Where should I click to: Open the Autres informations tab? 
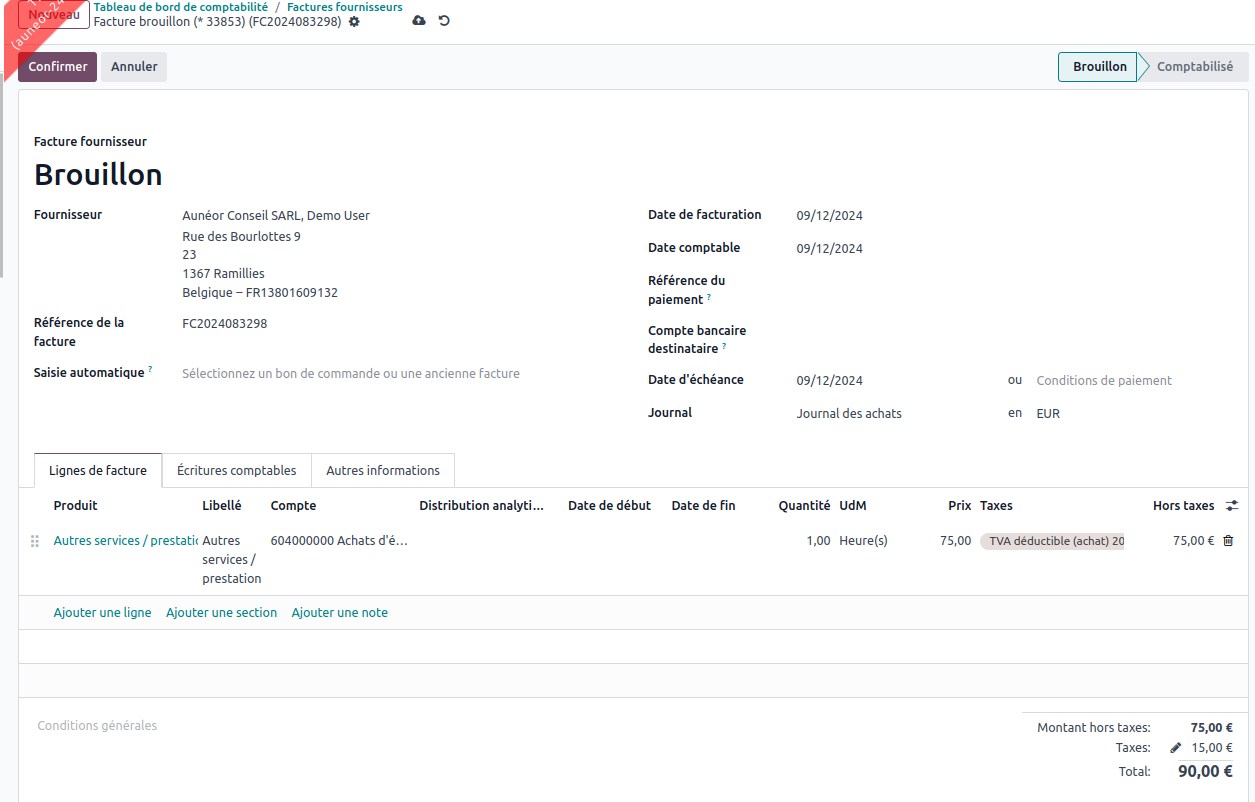pyautogui.click(x=382, y=471)
